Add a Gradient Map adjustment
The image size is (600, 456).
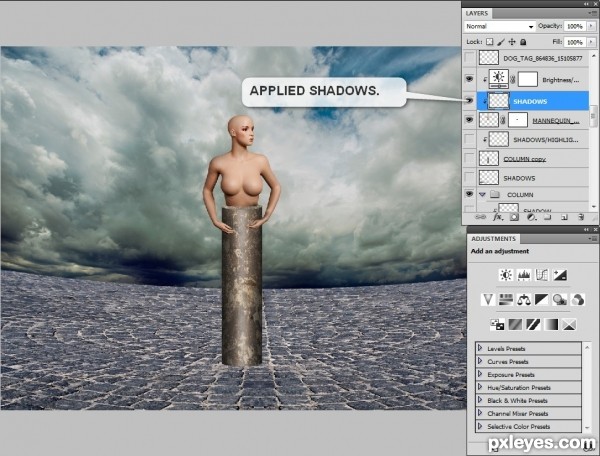tap(551, 324)
